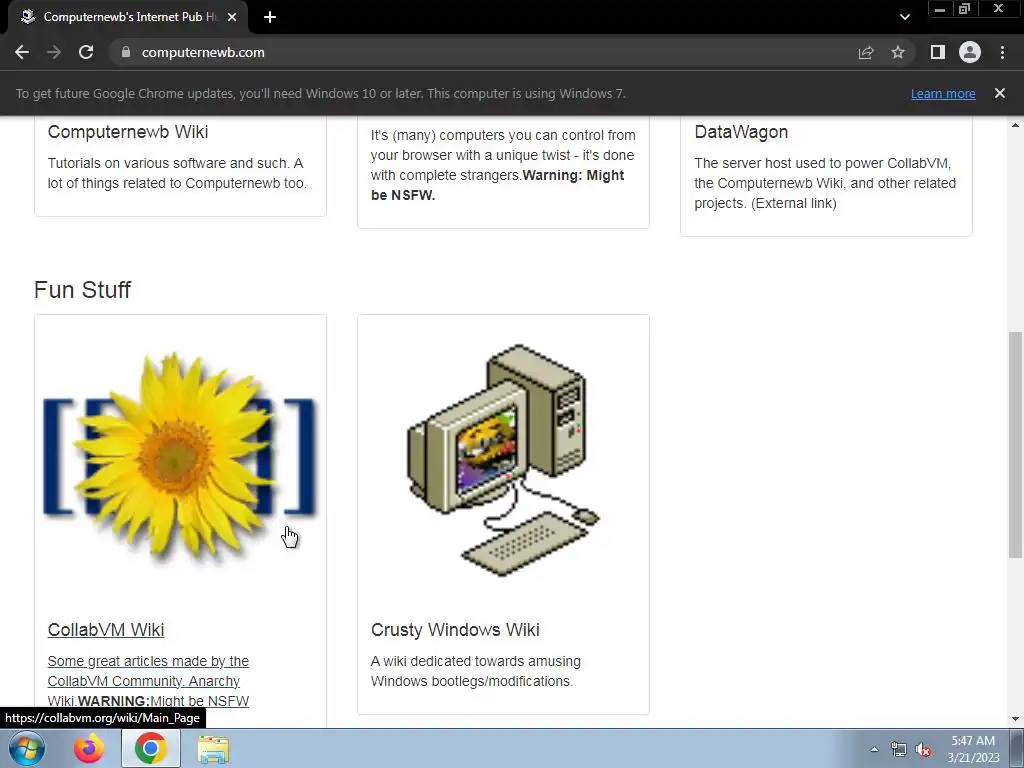Bookmark this page with the star icon
1024x768 pixels.
(x=898, y=52)
